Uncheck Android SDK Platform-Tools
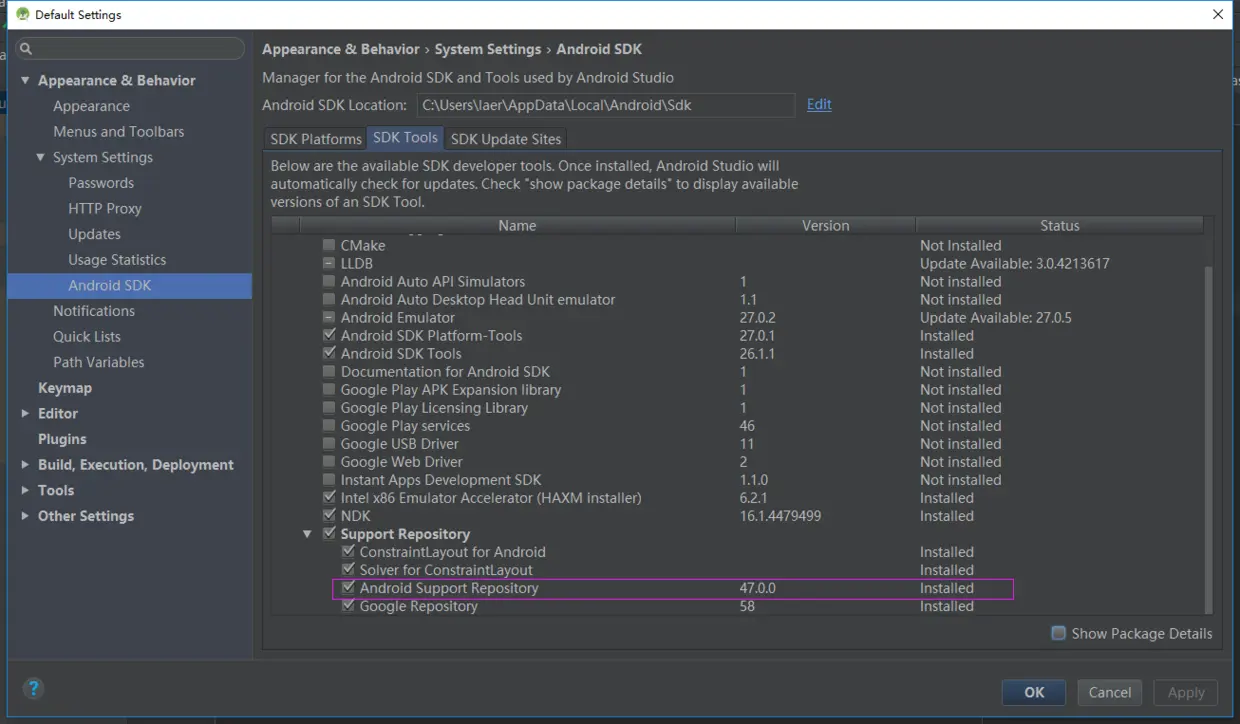 click(x=329, y=335)
